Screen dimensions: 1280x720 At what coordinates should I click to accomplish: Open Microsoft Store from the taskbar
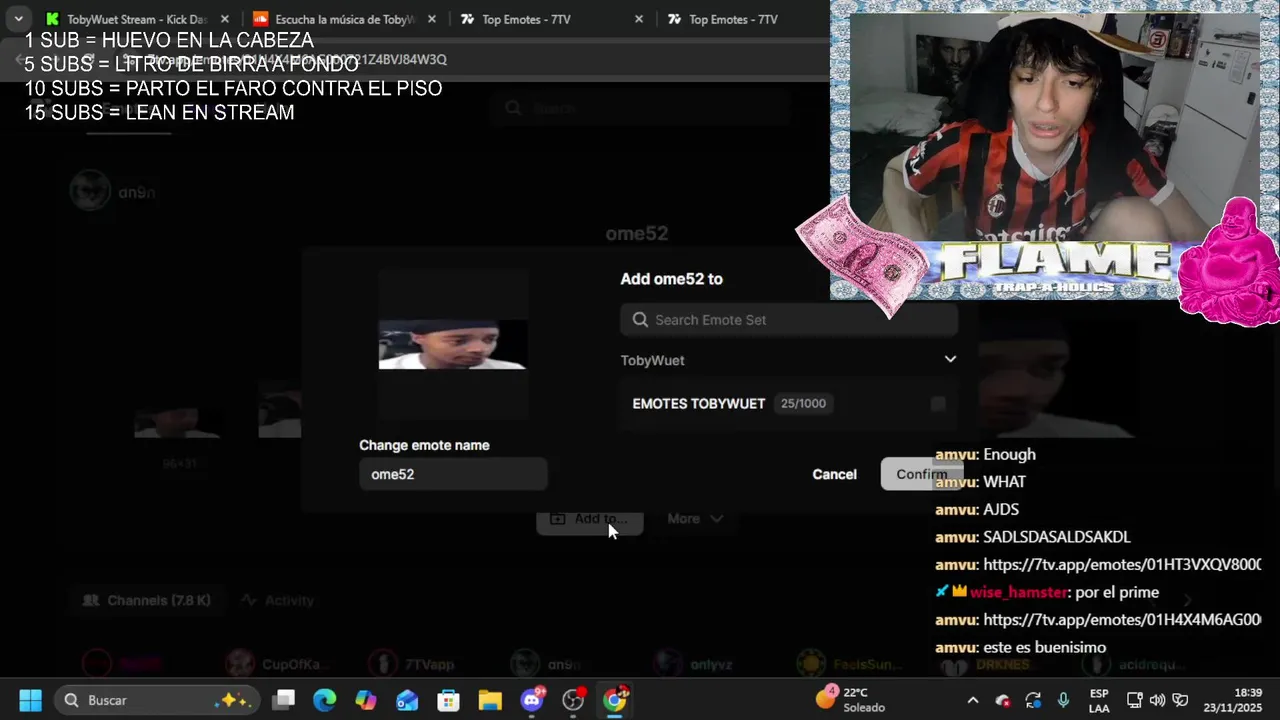tap(448, 700)
